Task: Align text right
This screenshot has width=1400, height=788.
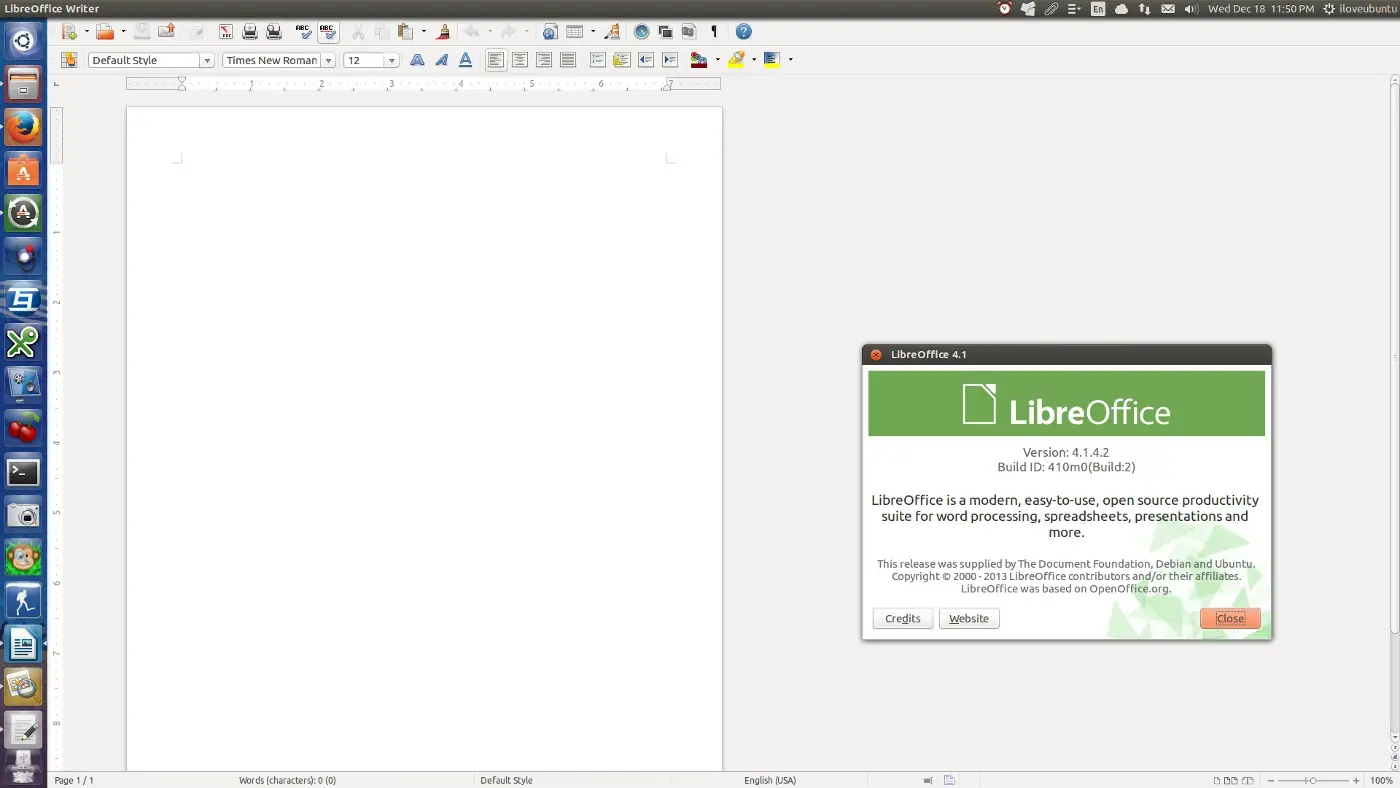Action: point(544,60)
